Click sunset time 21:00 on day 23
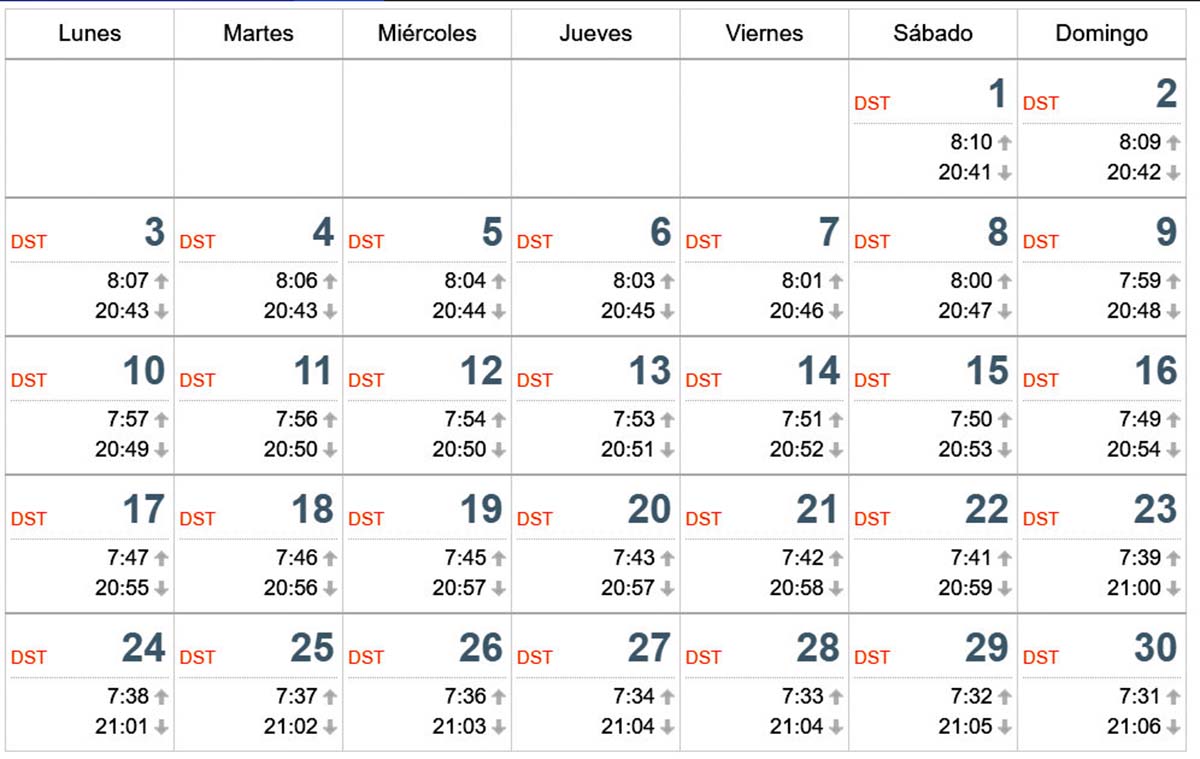 tap(1134, 589)
